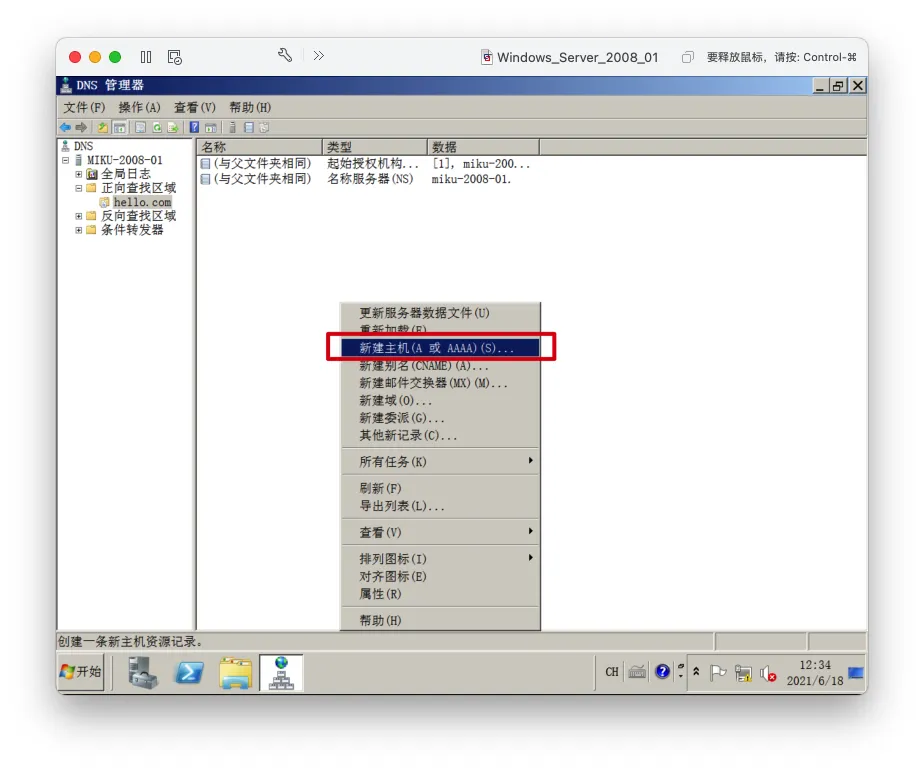
Task: Click the CH input language indicator
Action: (x=612, y=672)
